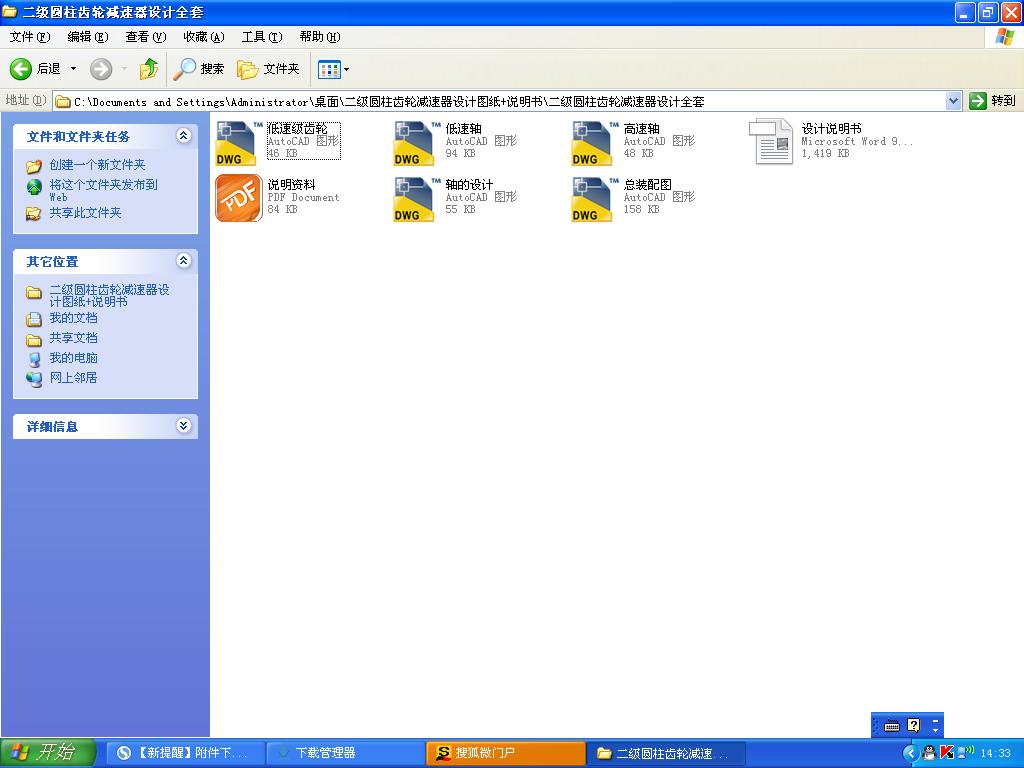This screenshot has height=768, width=1024.
Task: Expand the 详细信息 panel
Action: click(x=184, y=426)
